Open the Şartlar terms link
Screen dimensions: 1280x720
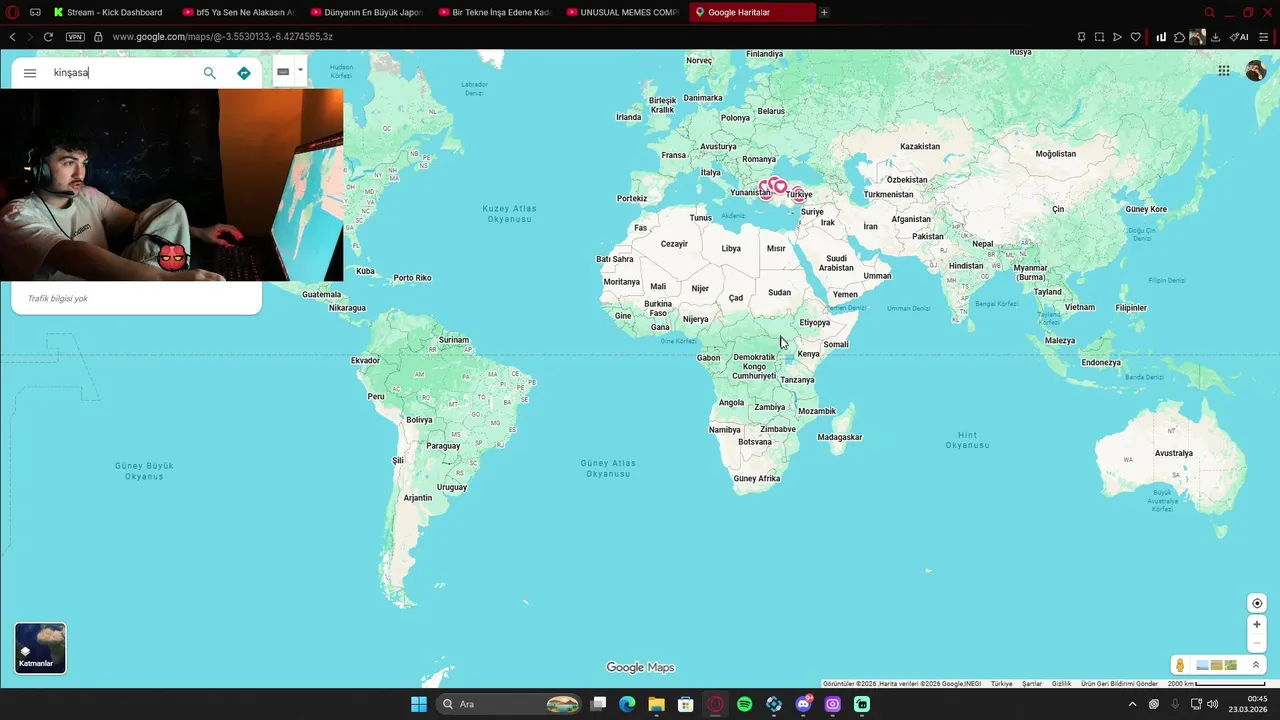1032,684
